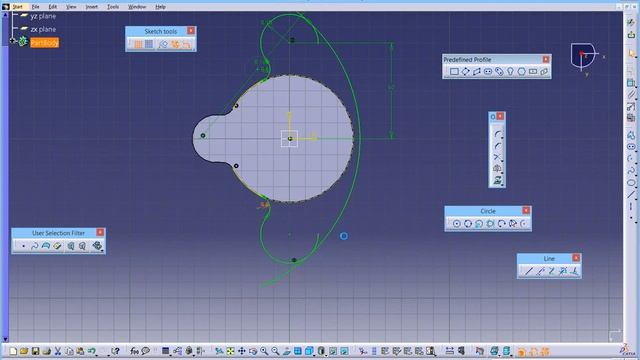Select the Keyhole Profile tool

pyautogui.click(x=510, y=71)
